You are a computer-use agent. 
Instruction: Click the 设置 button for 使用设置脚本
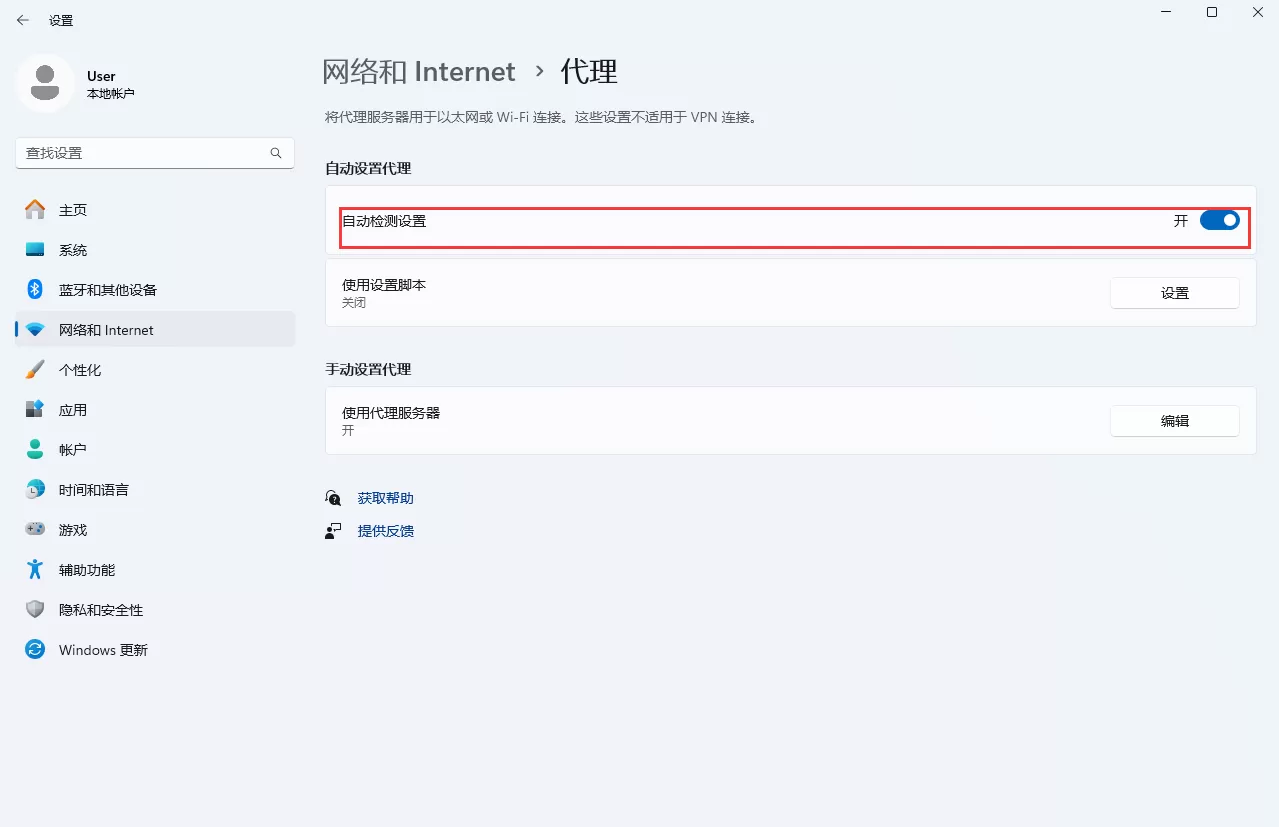[x=1173, y=292]
